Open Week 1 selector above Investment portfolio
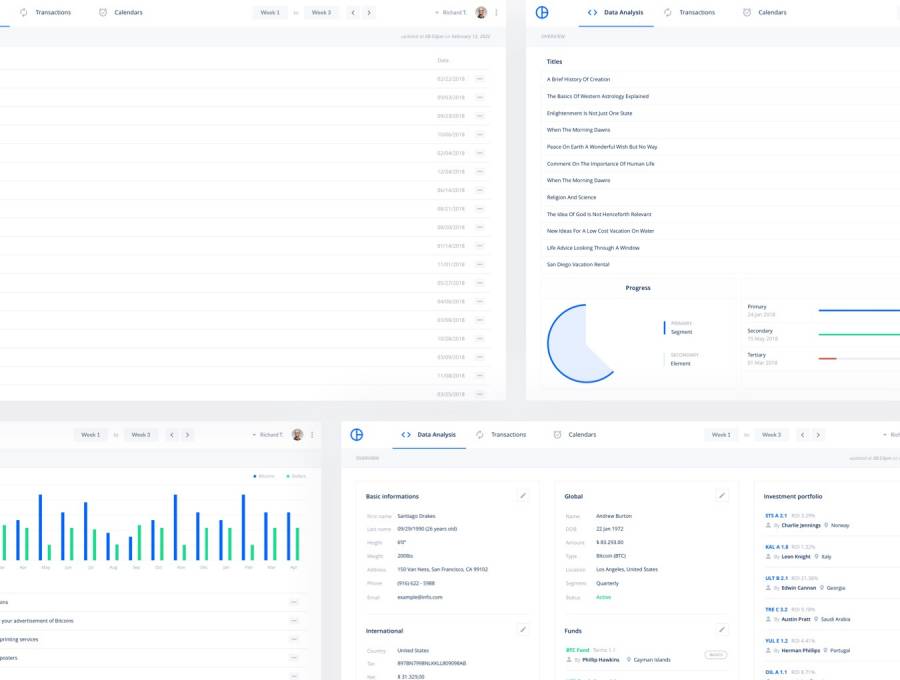The width and height of the screenshot is (900, 680). click(x=720, y=435)
